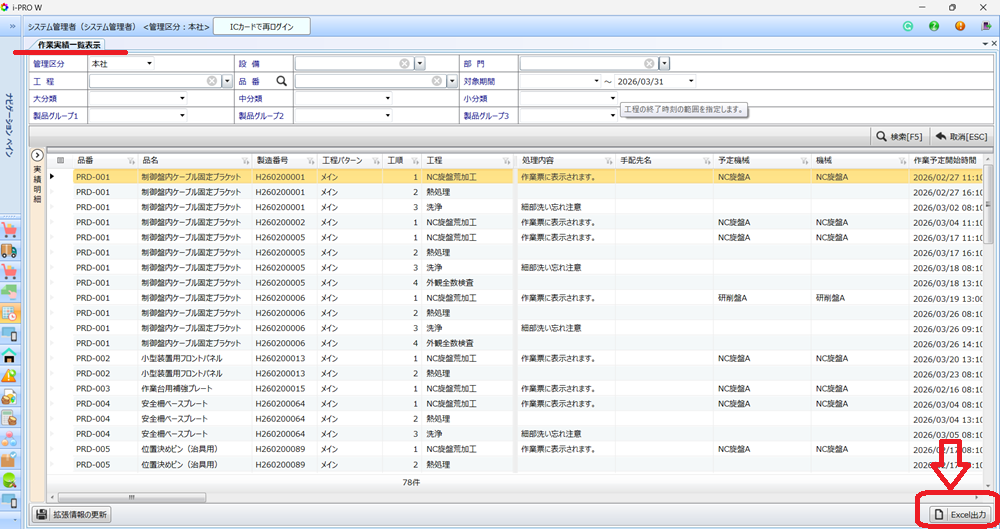Click the 拡張情報の更新 button
1000x529 pixels.
[x=72, y=514]
